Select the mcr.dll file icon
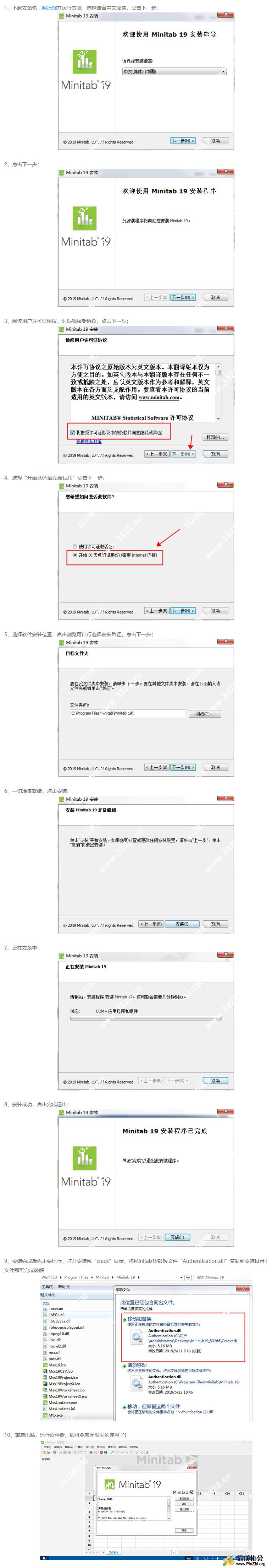Screen dimensions: 267x1568 [45, 1352]
